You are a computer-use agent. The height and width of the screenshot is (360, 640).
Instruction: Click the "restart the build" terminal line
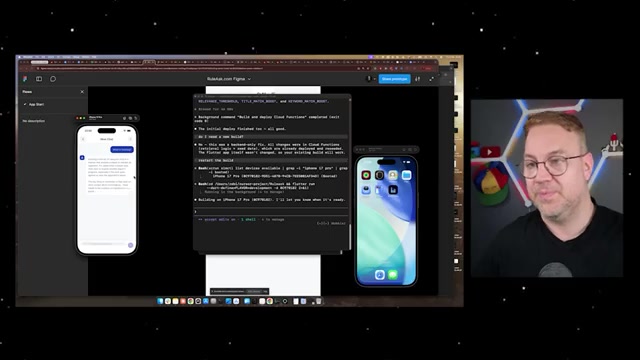point(271,160)
